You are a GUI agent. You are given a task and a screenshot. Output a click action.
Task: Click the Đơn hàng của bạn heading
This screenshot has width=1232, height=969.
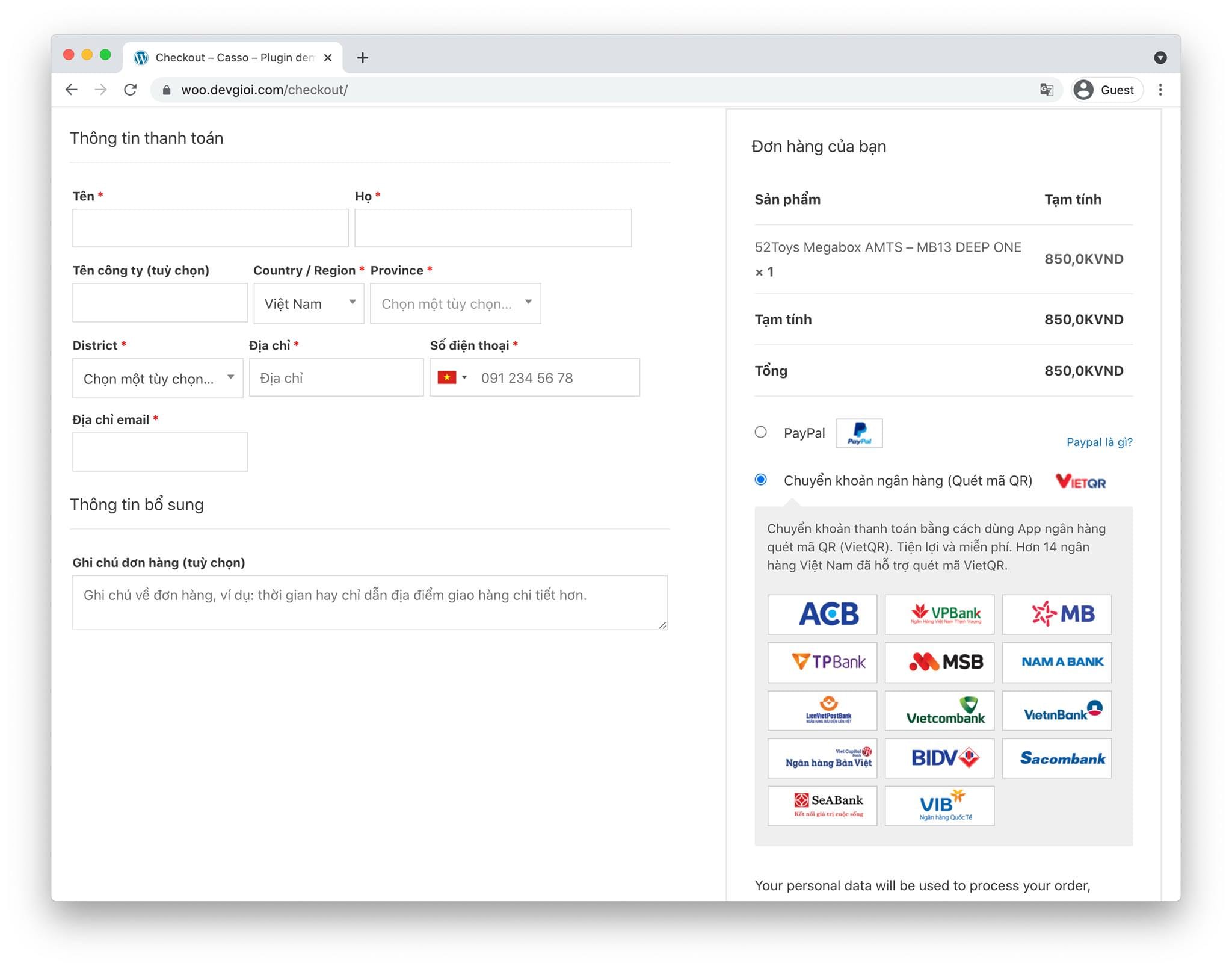(819, 147)
